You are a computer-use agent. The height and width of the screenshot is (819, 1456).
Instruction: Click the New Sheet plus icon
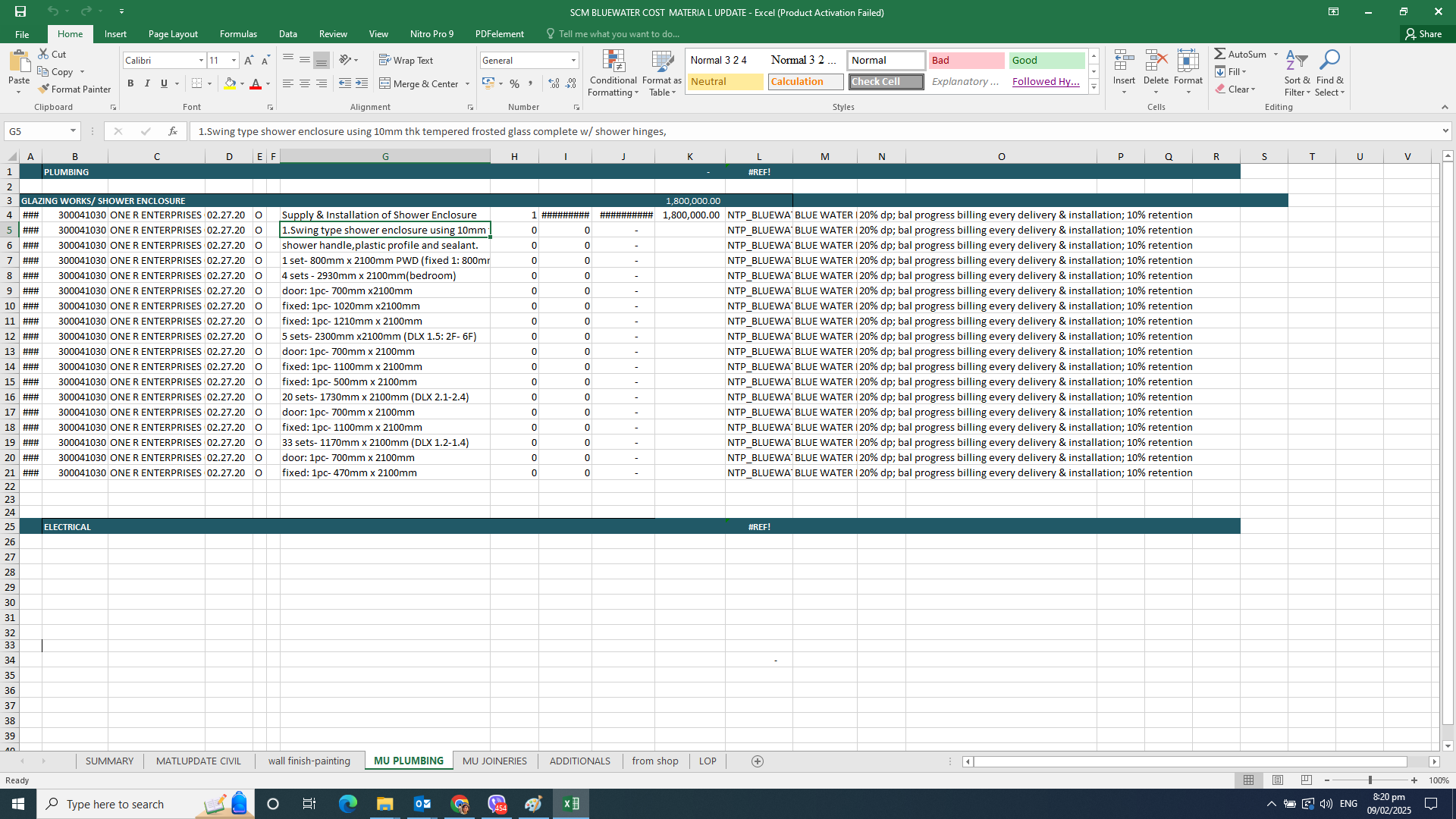(757, 761)
